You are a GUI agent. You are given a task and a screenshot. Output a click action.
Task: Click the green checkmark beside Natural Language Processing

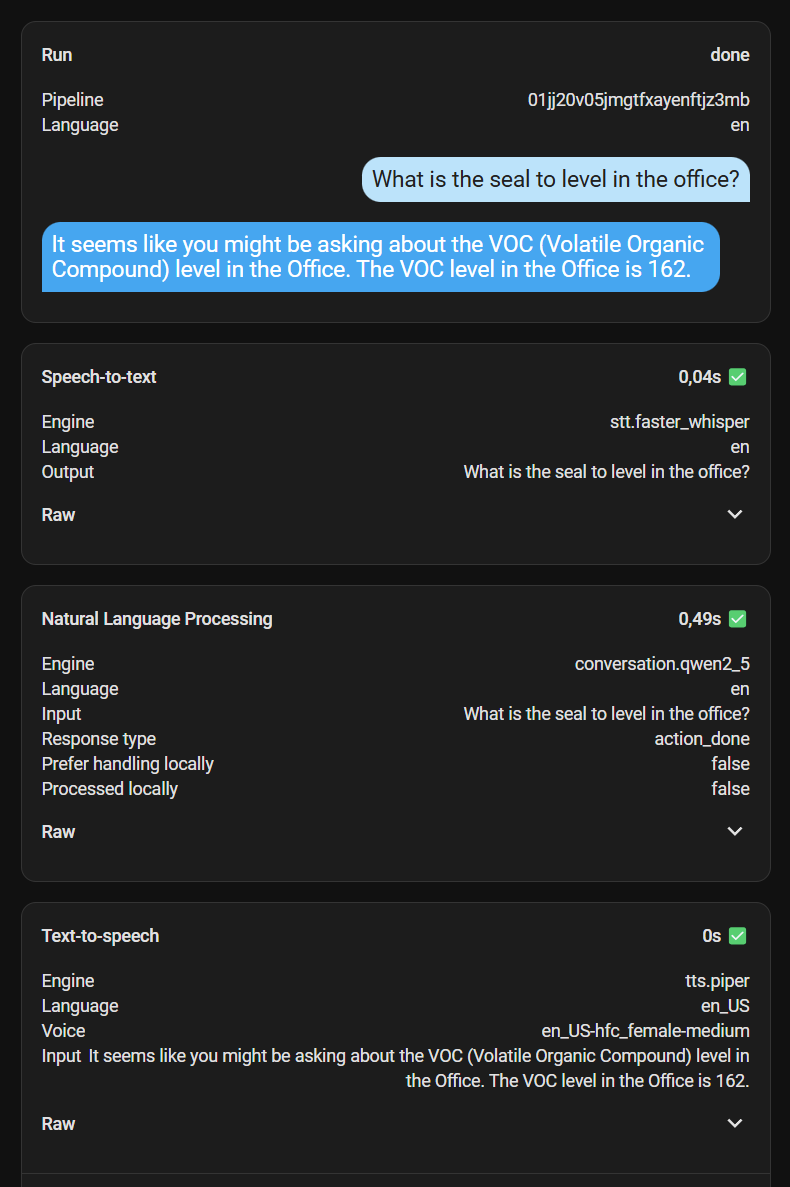click(x=737, y=619)
